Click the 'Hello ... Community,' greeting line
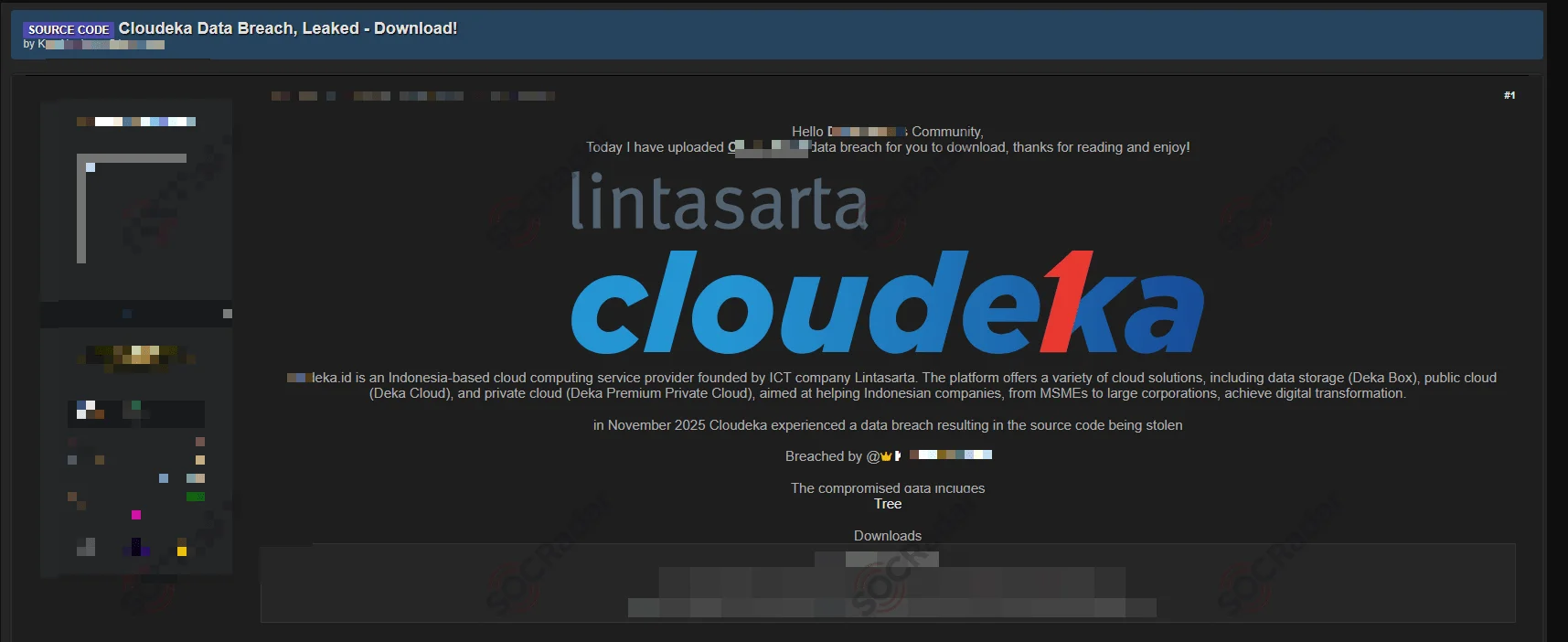The height and width of the screenshot is (642, 1568). click(888, 132)
